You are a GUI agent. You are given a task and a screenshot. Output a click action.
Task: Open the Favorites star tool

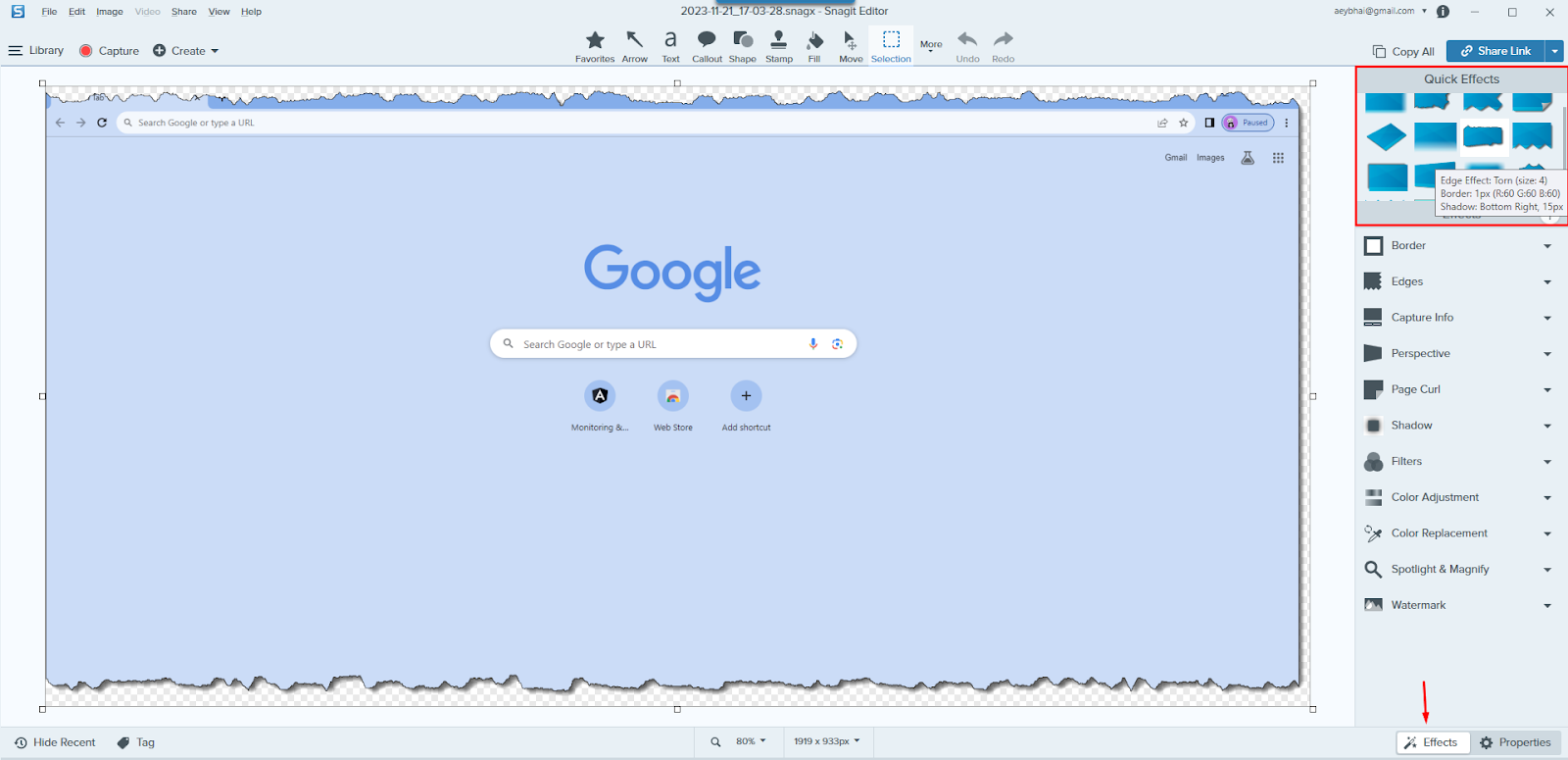click(x=595, y=46)
